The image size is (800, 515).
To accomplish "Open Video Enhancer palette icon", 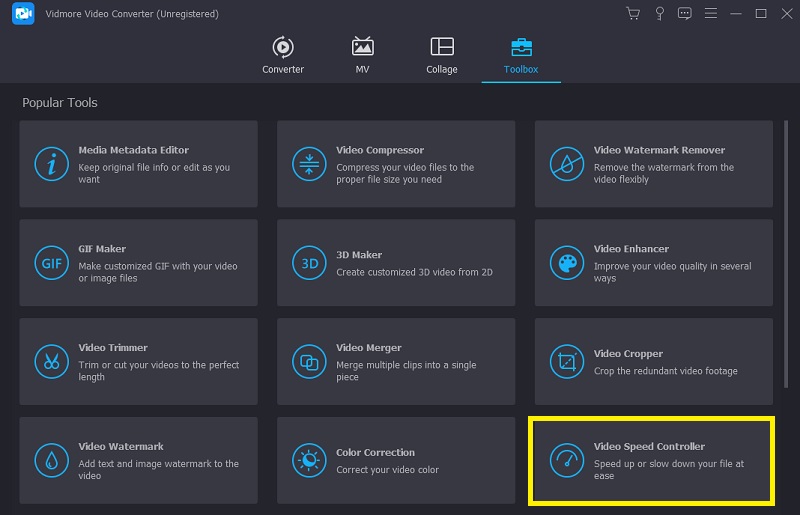I will [x=567, y=263].
